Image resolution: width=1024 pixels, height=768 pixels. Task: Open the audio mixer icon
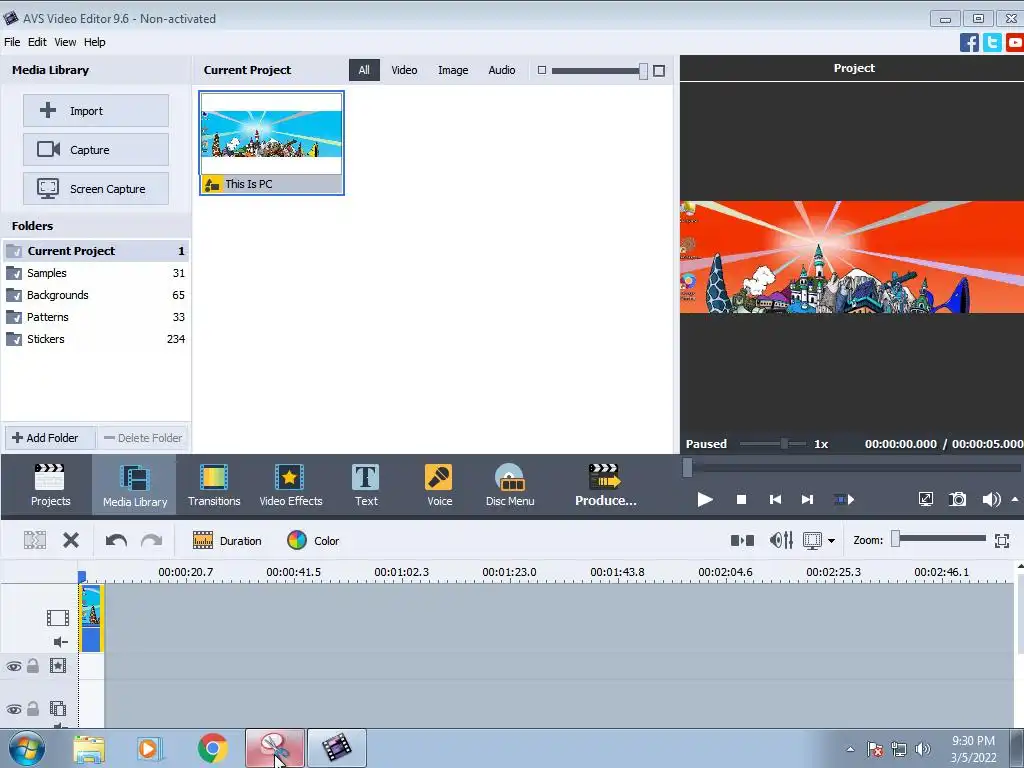click(x=781, y=540)
